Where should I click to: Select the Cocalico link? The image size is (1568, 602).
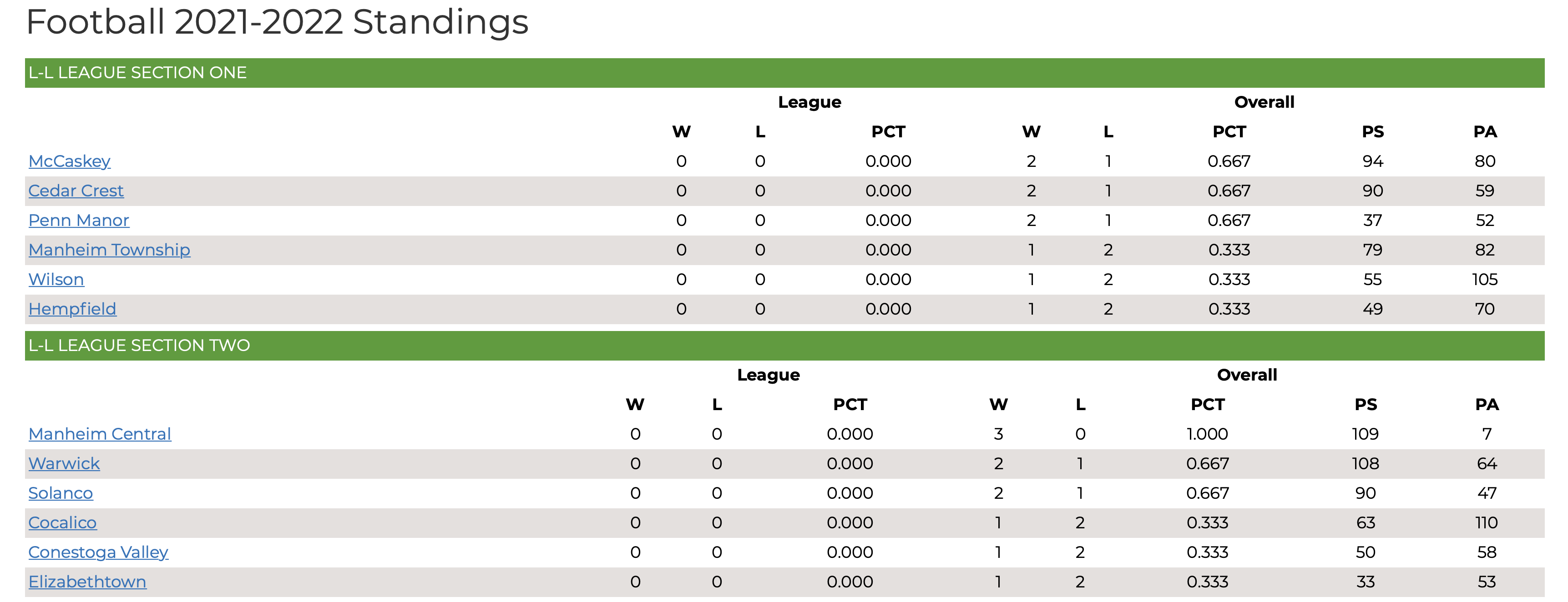[63, 523]
